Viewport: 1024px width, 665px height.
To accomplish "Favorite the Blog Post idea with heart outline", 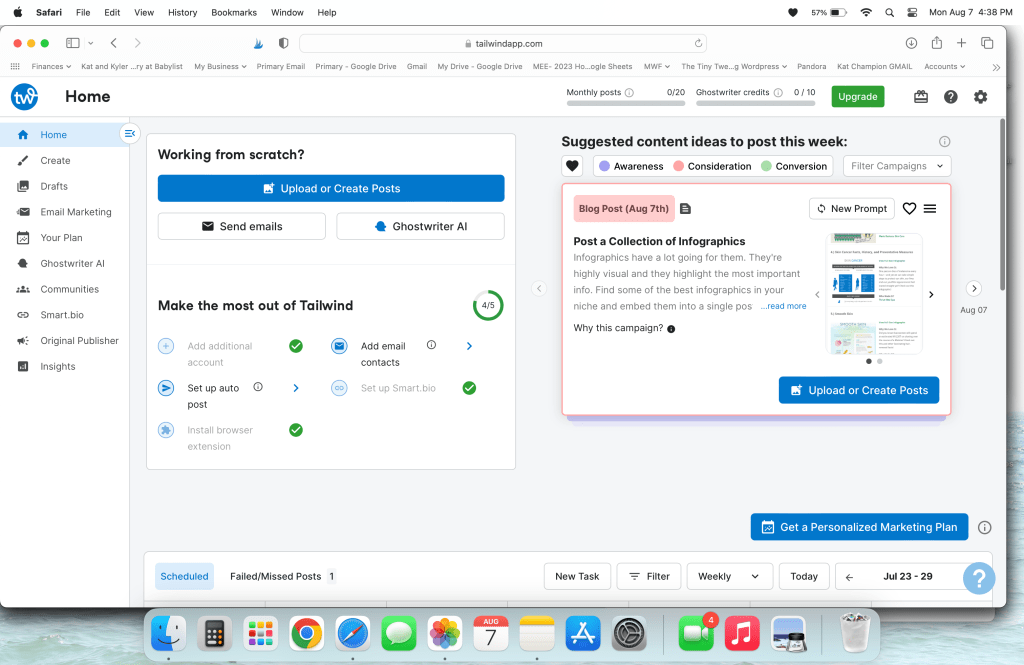I will (x=909, y=209).
